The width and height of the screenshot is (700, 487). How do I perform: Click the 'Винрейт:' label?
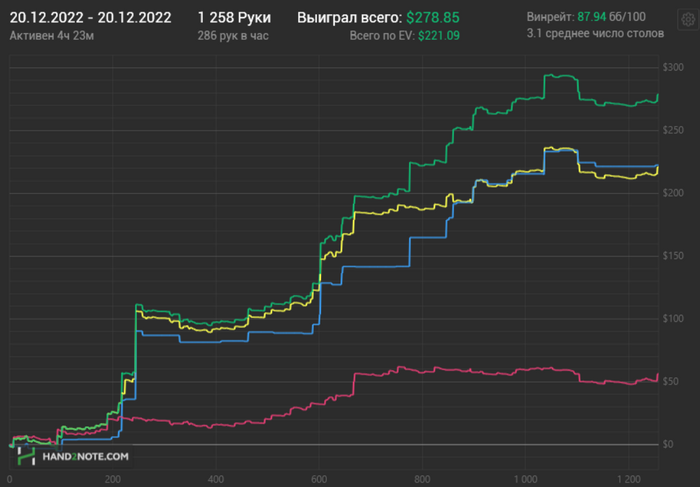click(550, 17)
